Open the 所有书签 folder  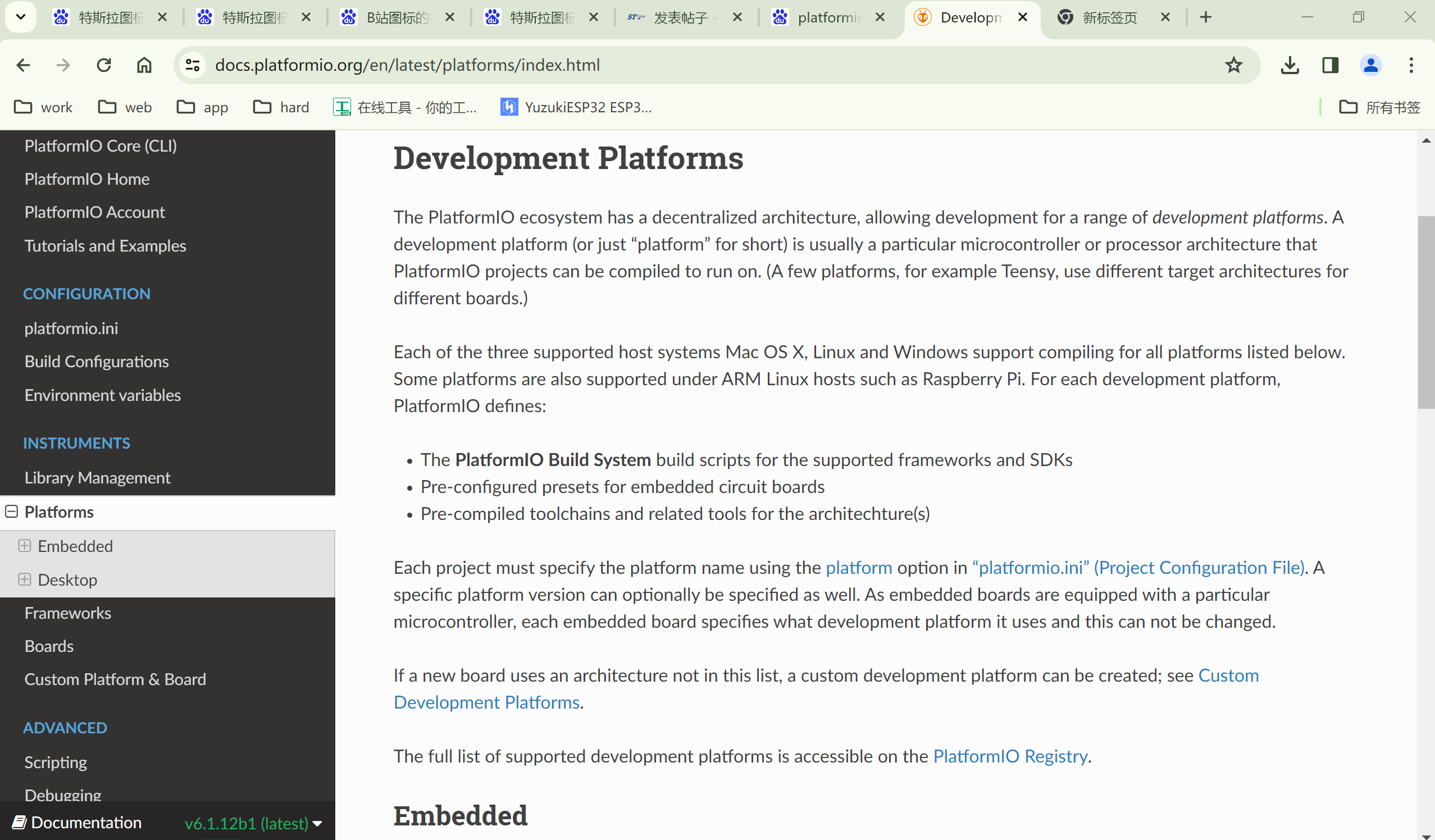tap(1379, 107)
